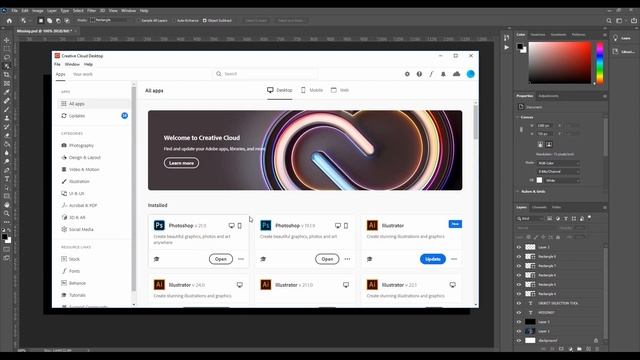Open the Creative Cloud account avatar
640x360 pixels.
click(x=471, y=74)
